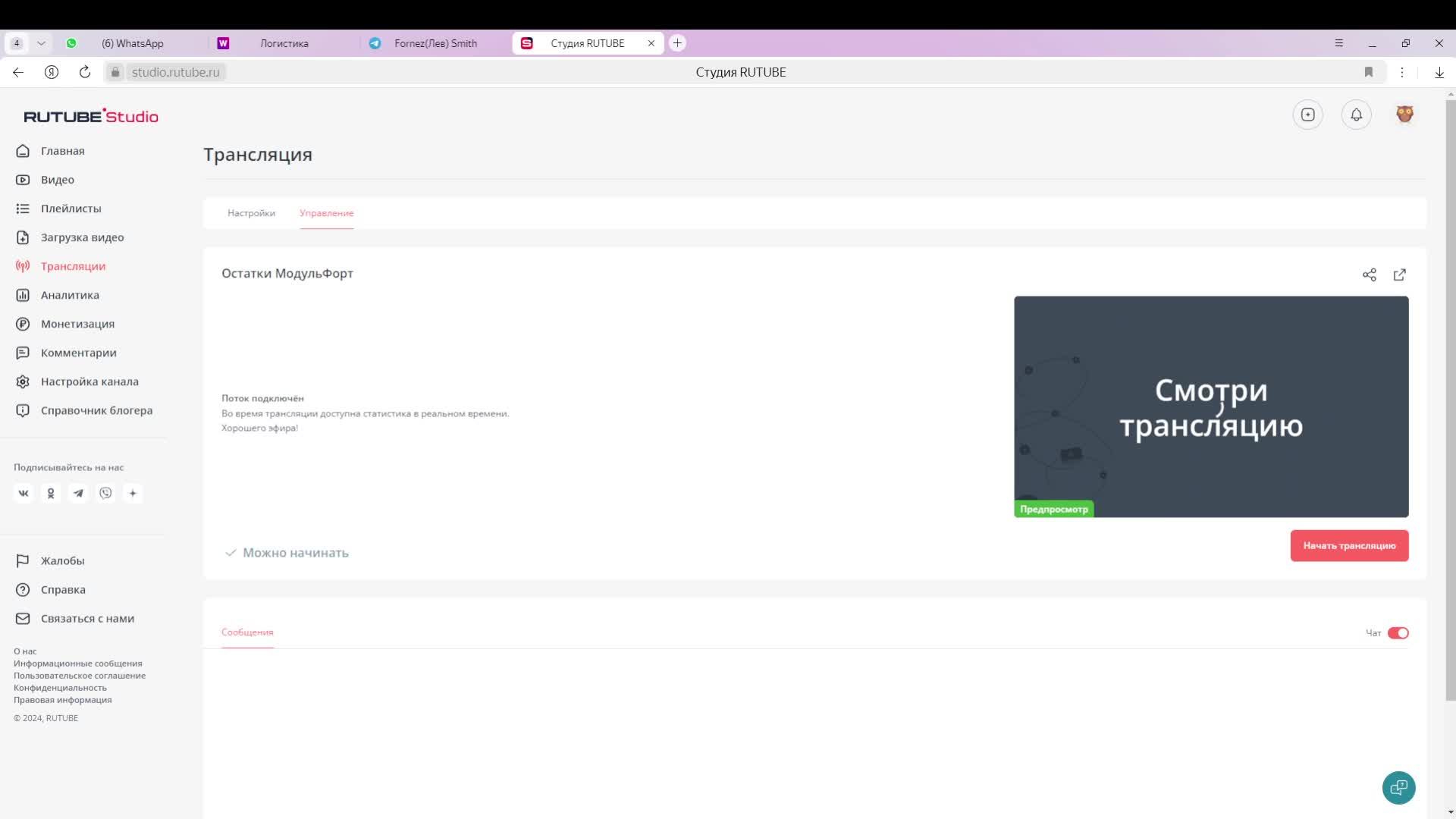Click the WhatsApp taskbar icon
This screenshot has width=1456, height=819.
(71, 43)
